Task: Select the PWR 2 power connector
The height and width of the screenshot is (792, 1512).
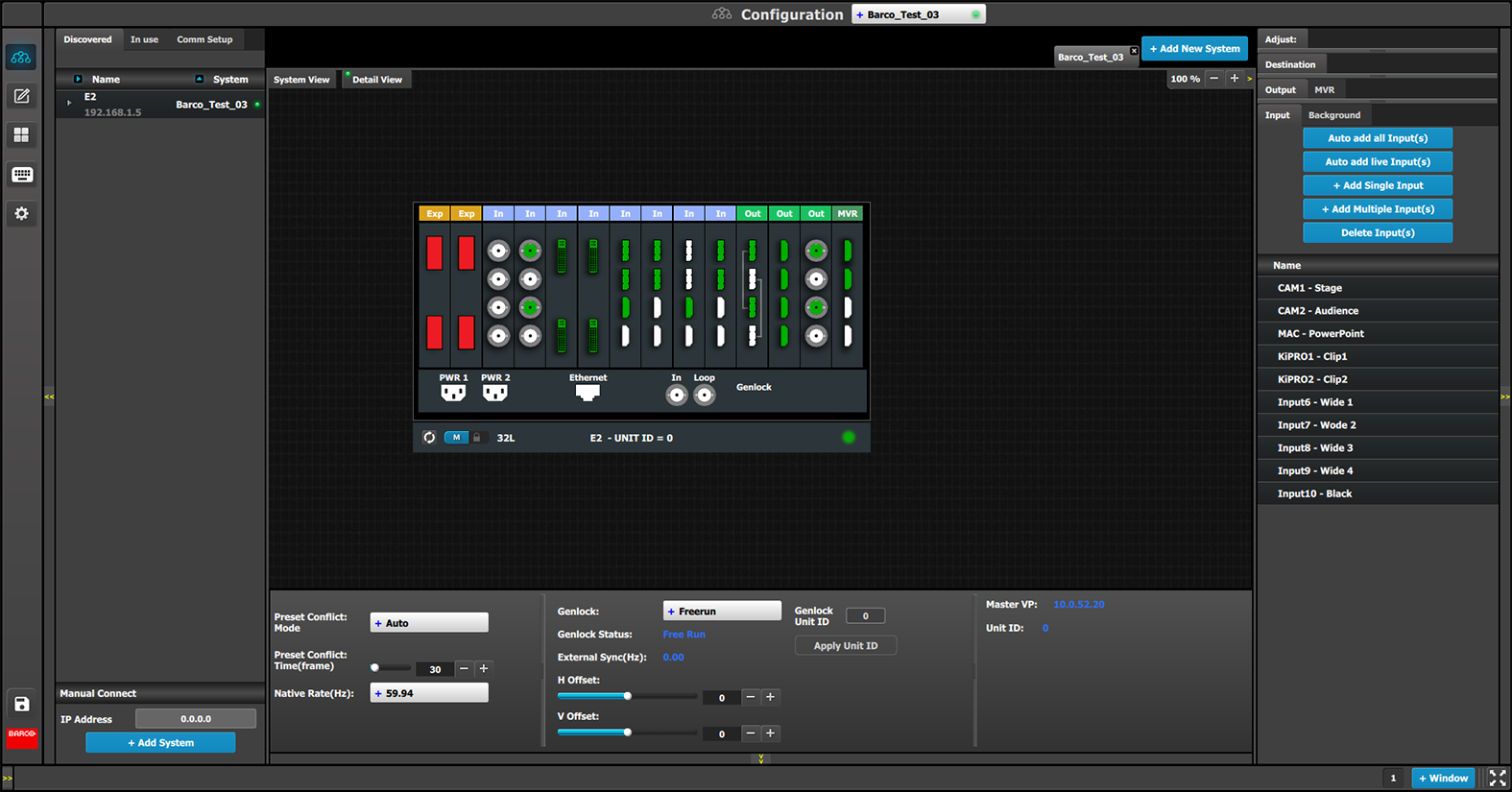Action: (494, 393)
